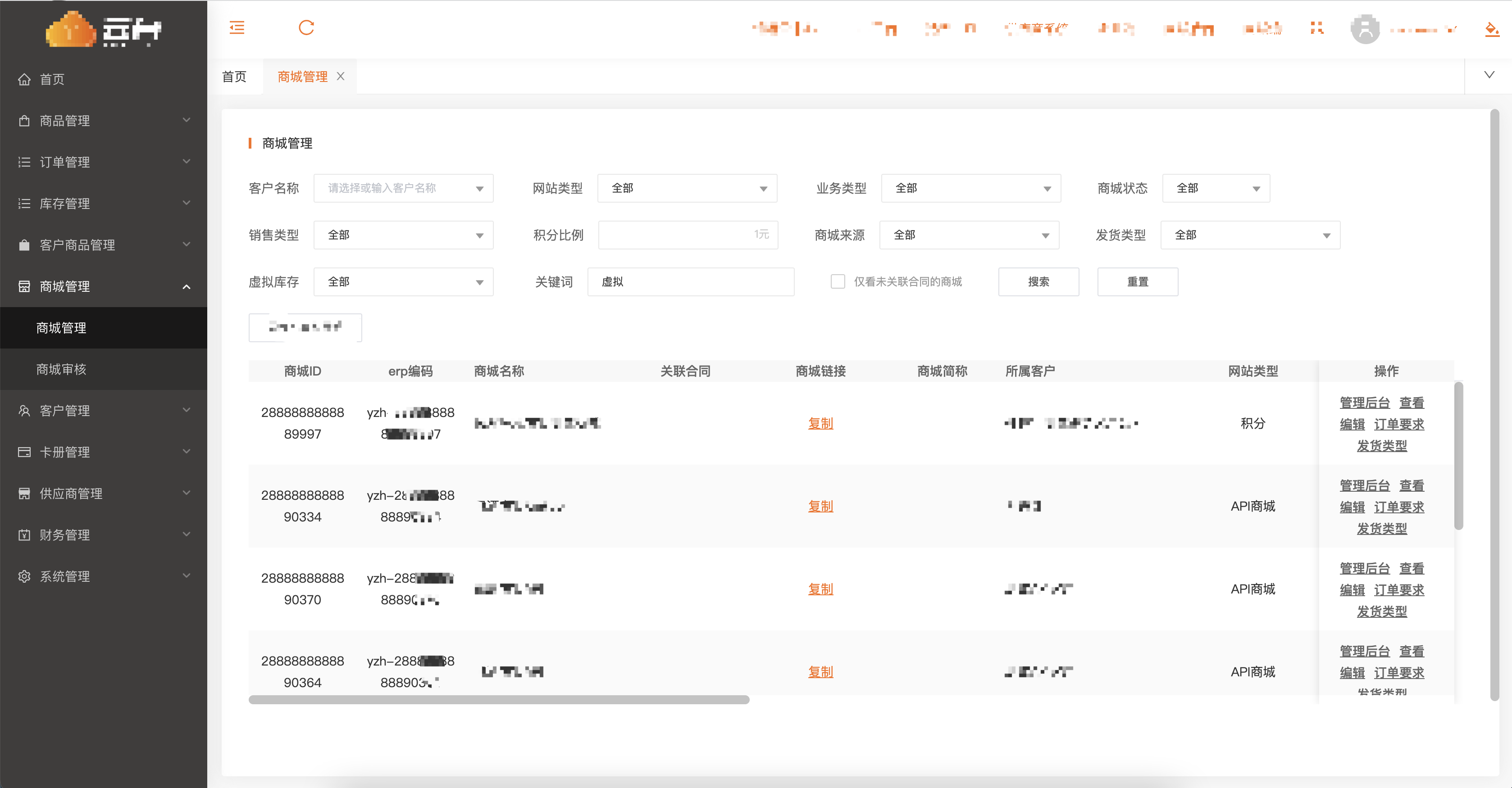The height and width of the screenshot is (788, 1512).
Task: Click the theme paint bucket icon
Action: coord(1491,29)
